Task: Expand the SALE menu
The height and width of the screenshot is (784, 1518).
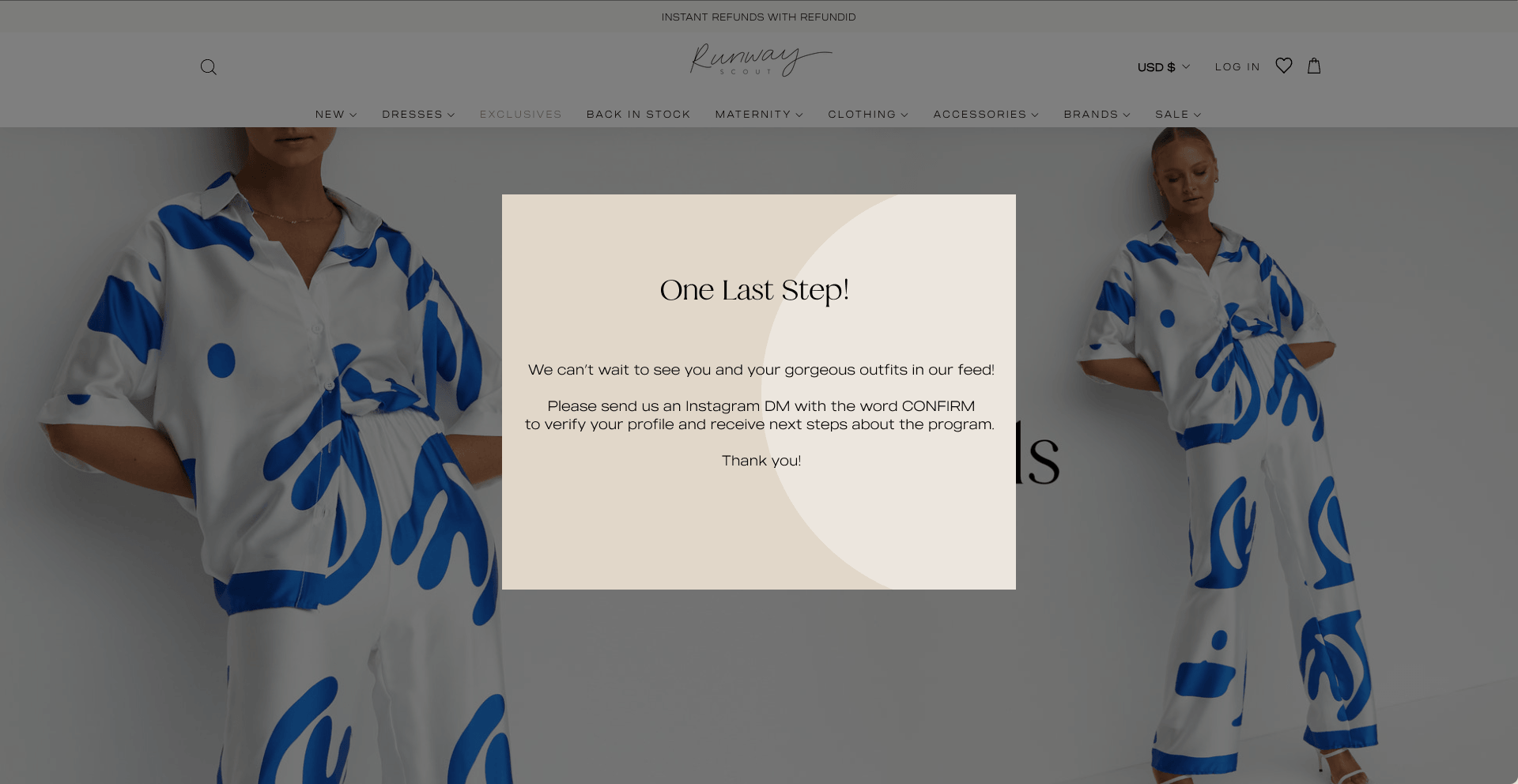Action: [1178, 115]
